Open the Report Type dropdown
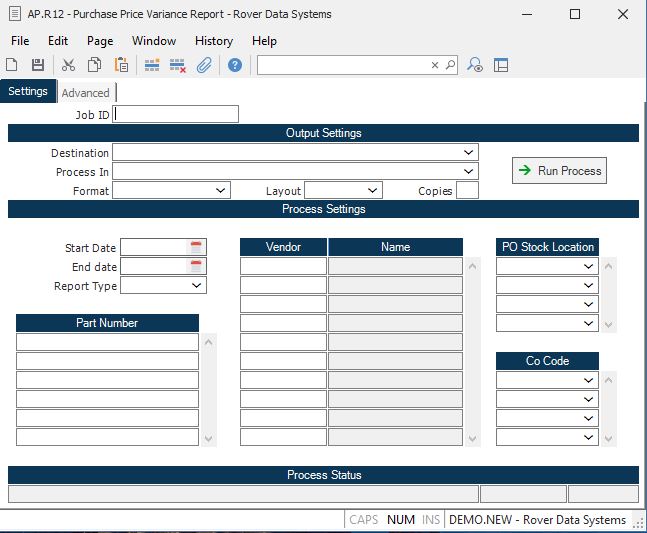This screenshot has width=647, height=533. pos(197,286)
